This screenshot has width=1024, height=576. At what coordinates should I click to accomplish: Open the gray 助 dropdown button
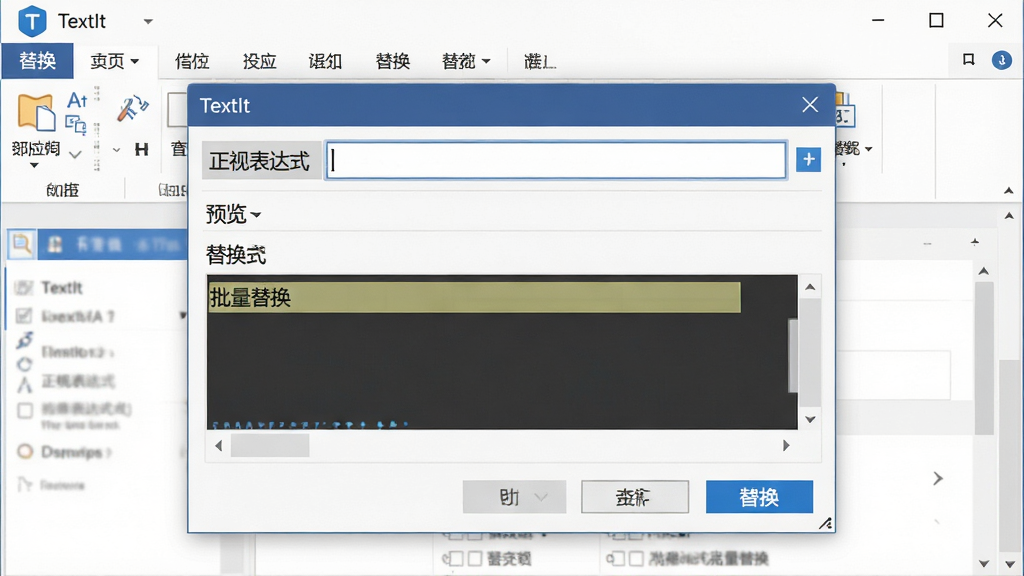[x=514, y=498]
